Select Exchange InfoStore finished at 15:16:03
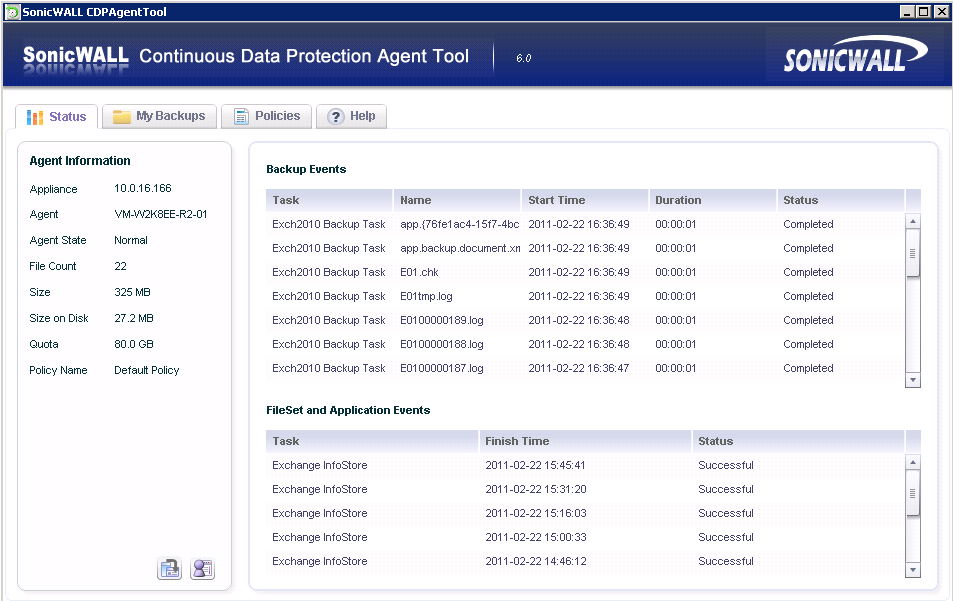 click(x=585, y=513)
